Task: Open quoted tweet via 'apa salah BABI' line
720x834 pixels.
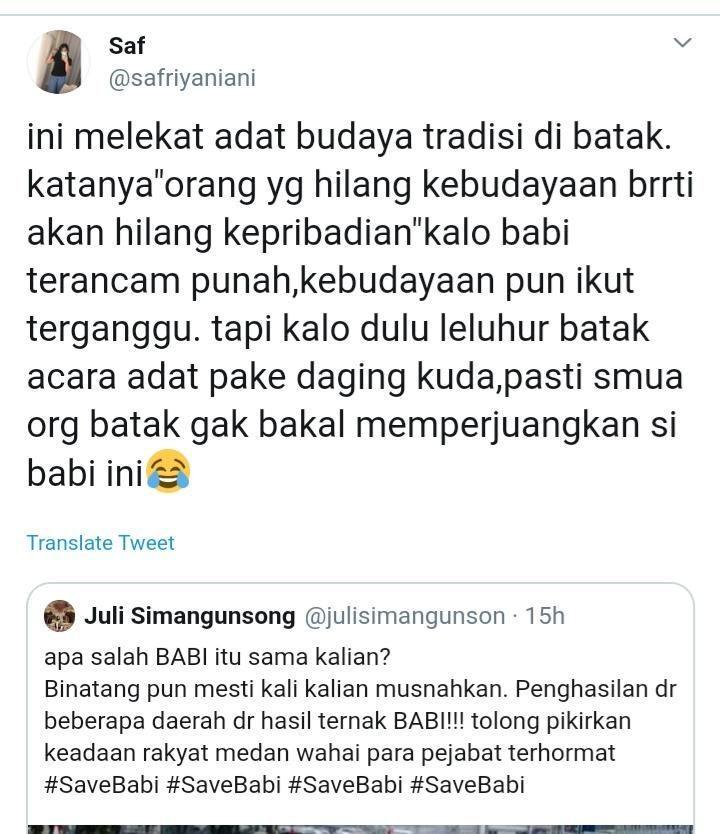Action: (217, 657)
